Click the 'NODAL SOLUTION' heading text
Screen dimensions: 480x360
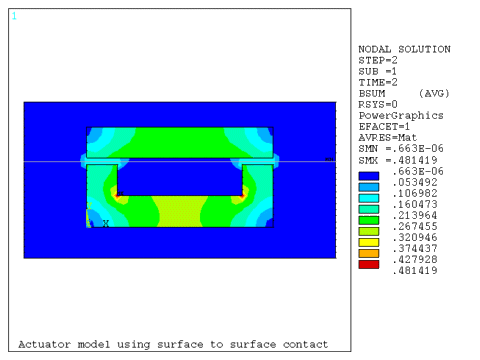(x=404, y=49)
